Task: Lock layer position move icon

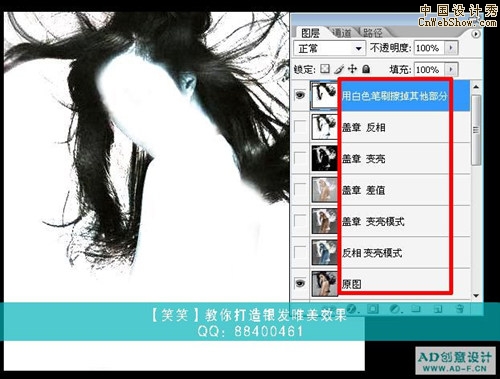Action: (352, 69)
